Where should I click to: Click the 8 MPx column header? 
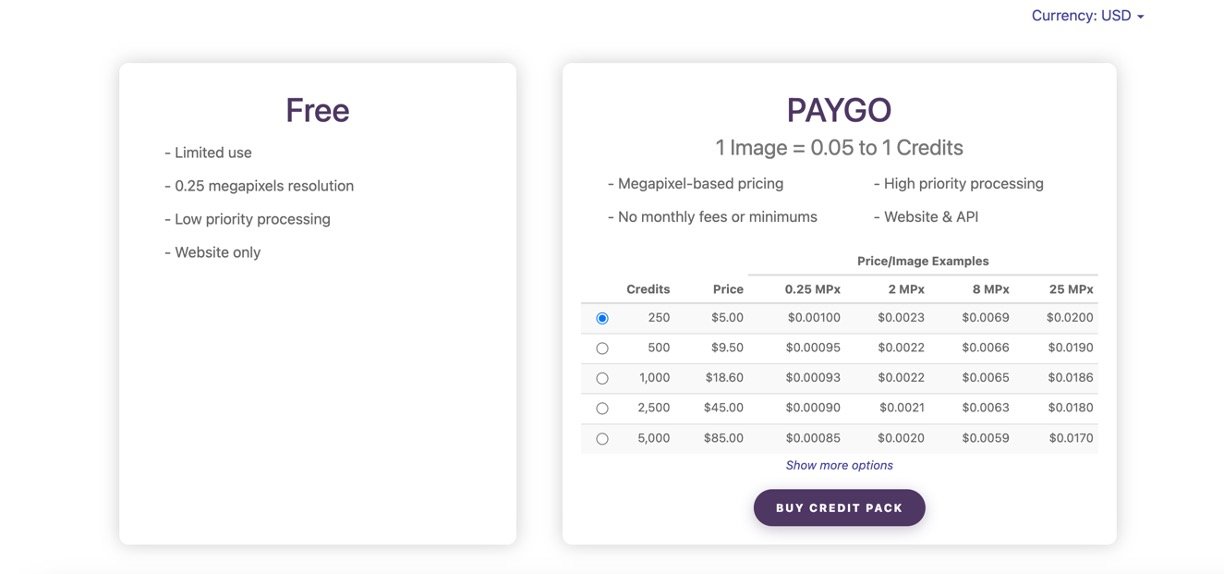(991, 289)
